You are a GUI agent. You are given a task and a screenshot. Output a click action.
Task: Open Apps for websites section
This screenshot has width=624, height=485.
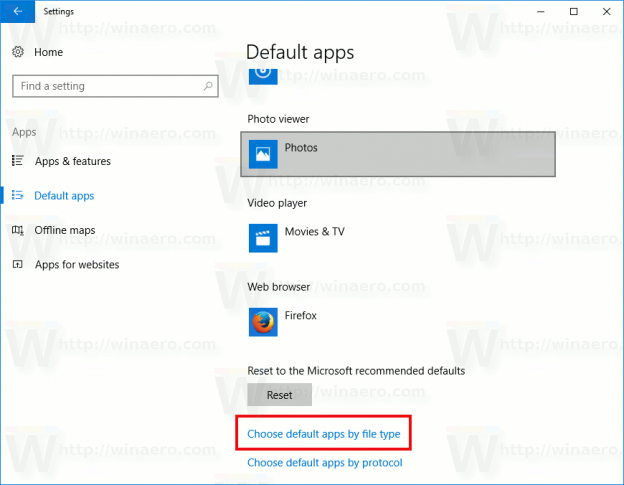[x=77, y=265]
